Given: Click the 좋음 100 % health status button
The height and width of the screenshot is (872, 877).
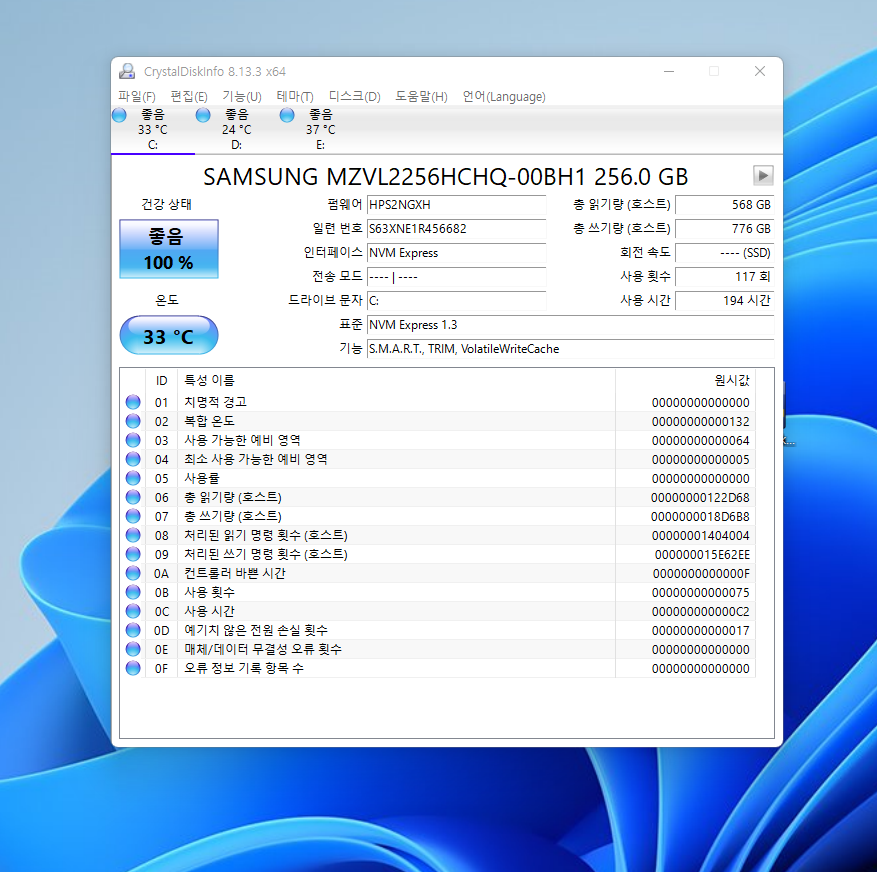Looking at the screenshot, I should coord(169,249).
